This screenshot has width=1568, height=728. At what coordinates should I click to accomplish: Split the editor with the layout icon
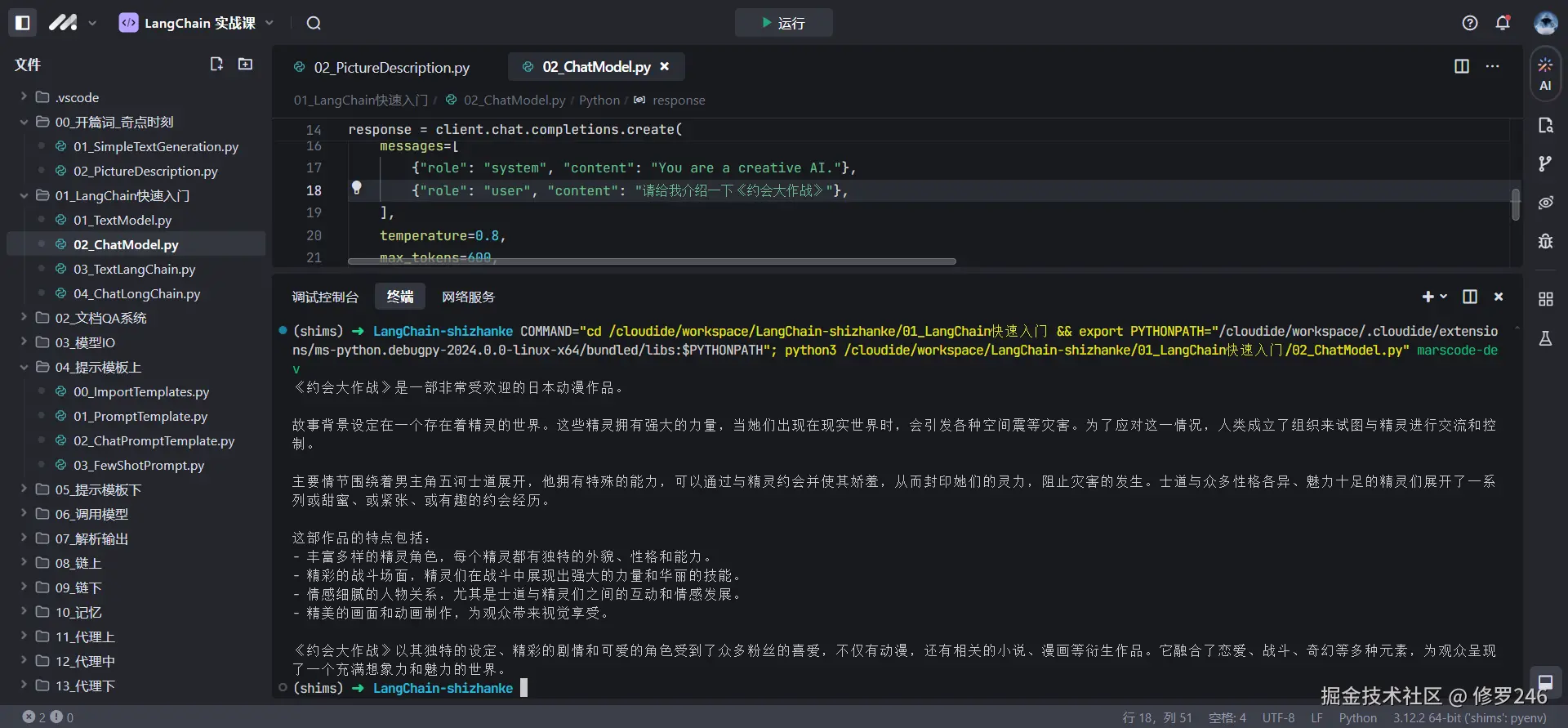point(1462,66)
